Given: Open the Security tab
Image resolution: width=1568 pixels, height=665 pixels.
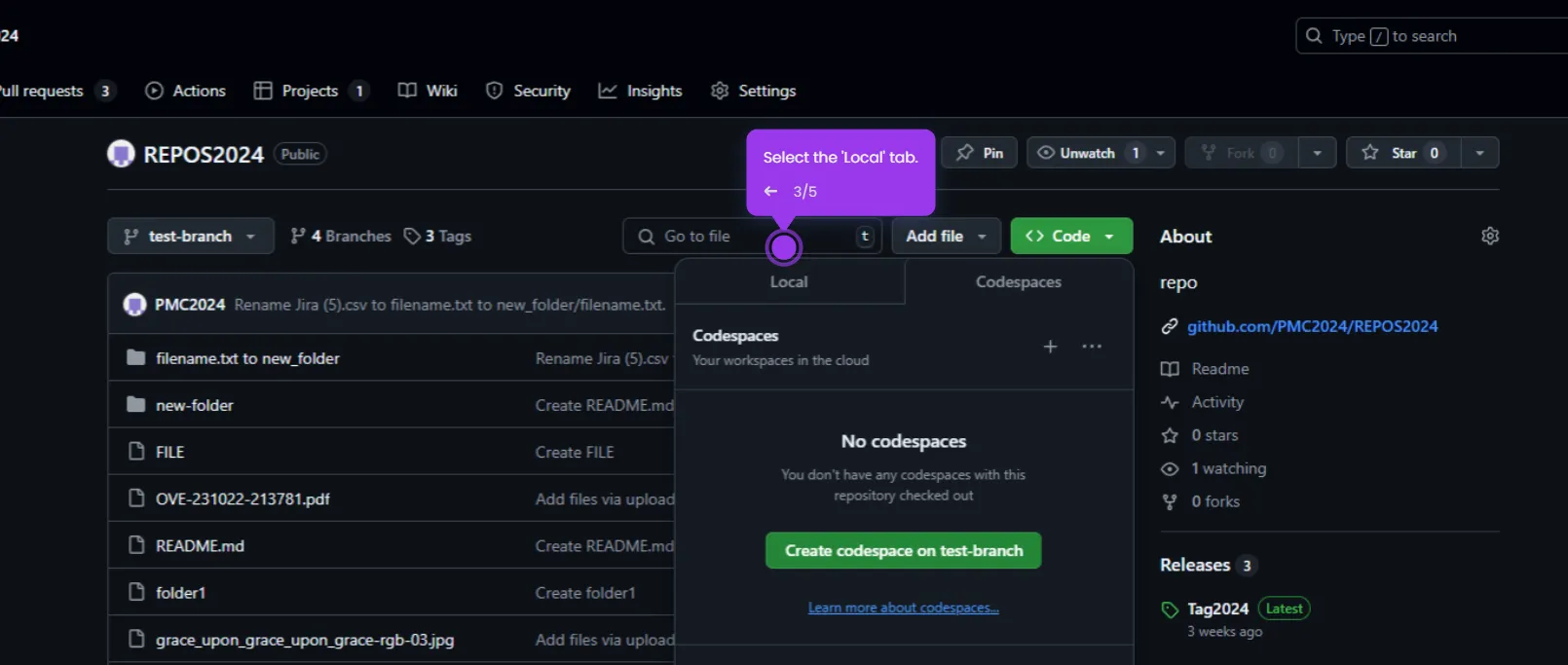Looking at the screenshot, I should pyautogui.click(x=528, y=91).
